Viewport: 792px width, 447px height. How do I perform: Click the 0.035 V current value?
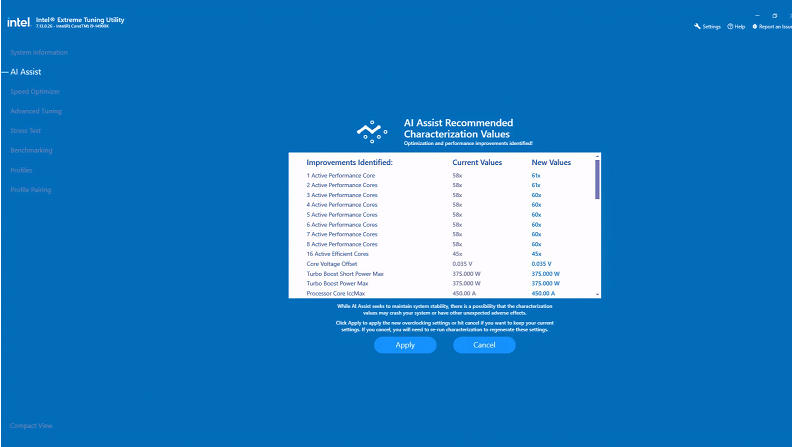(463, 264)
